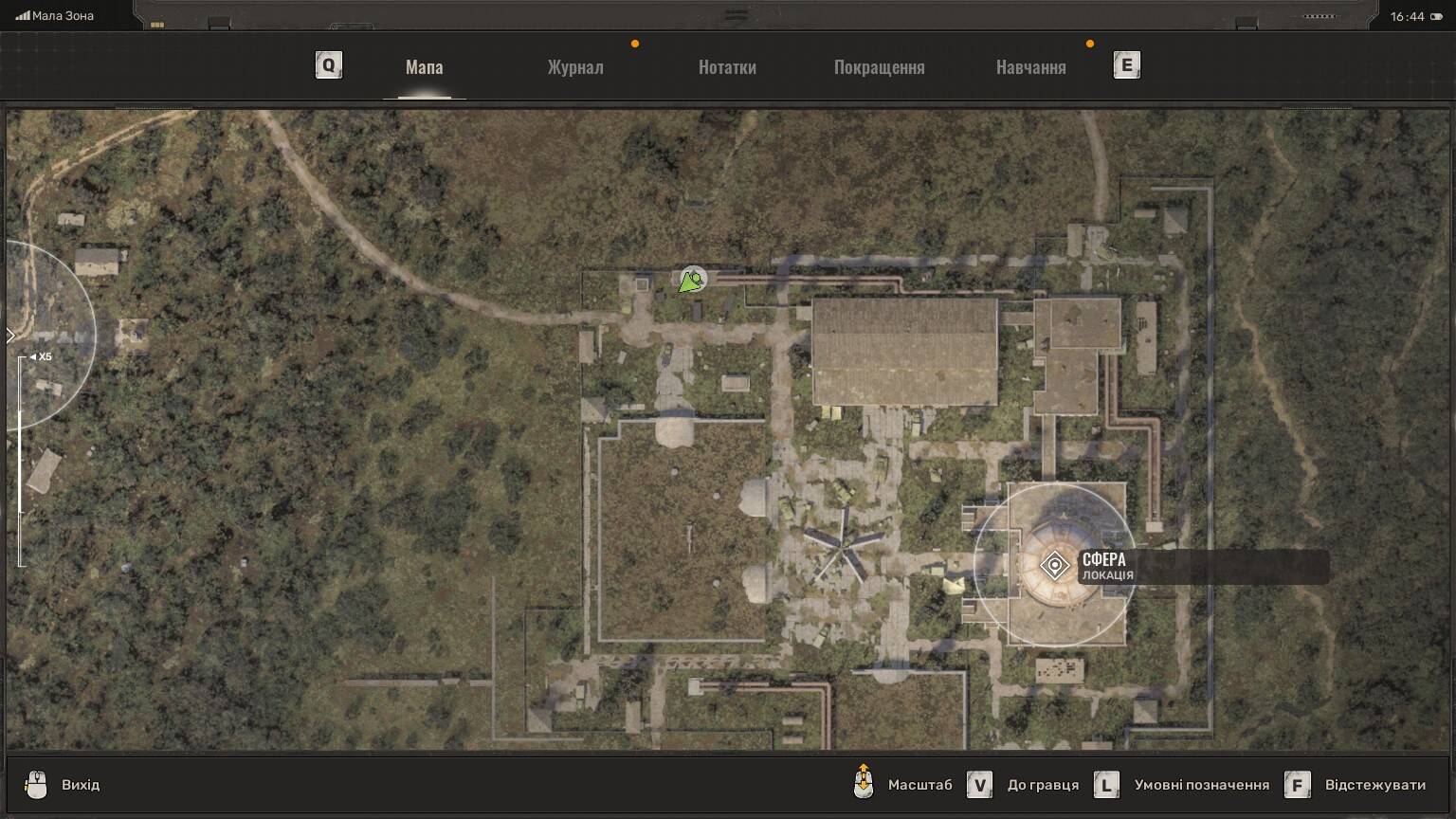Click the notification dot on Навчання
This screenshot has width=1456, height=819.
(x=1090, y=44)
